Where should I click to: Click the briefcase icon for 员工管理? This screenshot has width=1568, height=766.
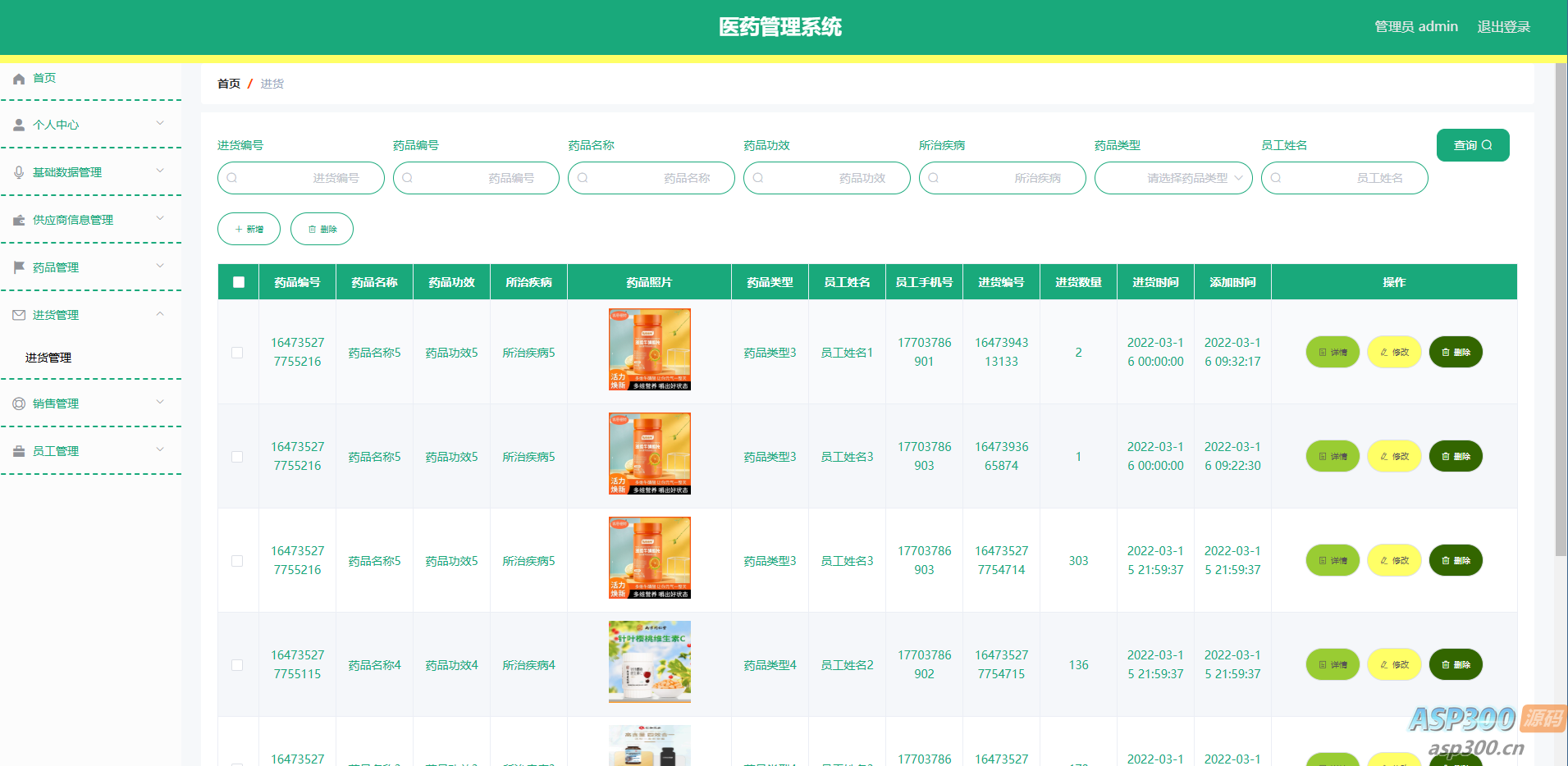(x=19, y=451)
